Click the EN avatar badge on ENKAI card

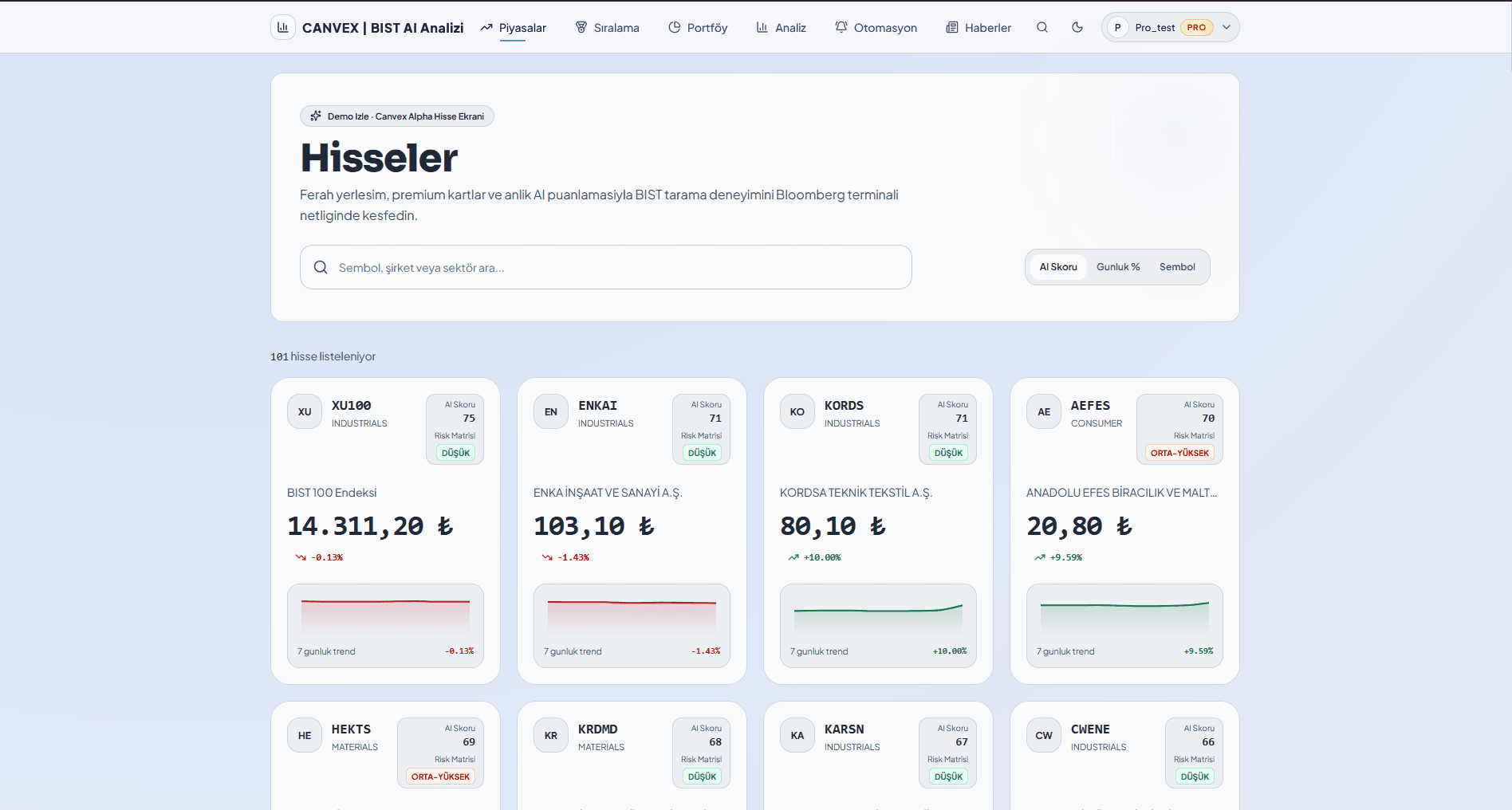click(x=551, y=412)
